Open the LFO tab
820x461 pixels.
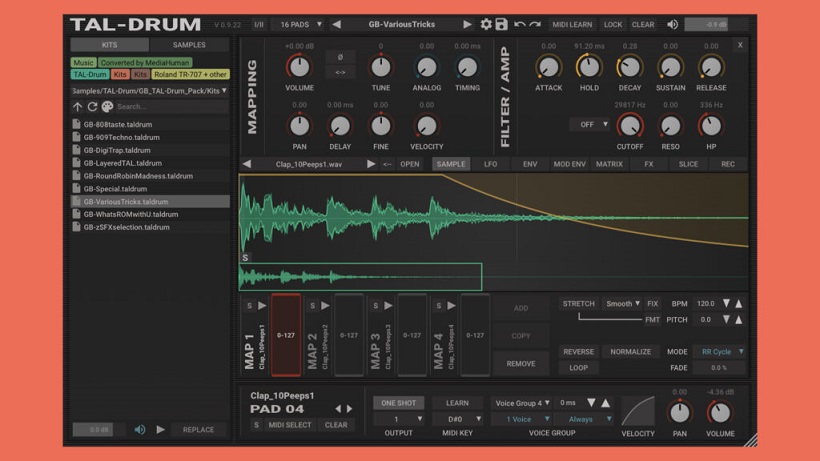click(491, 164)
